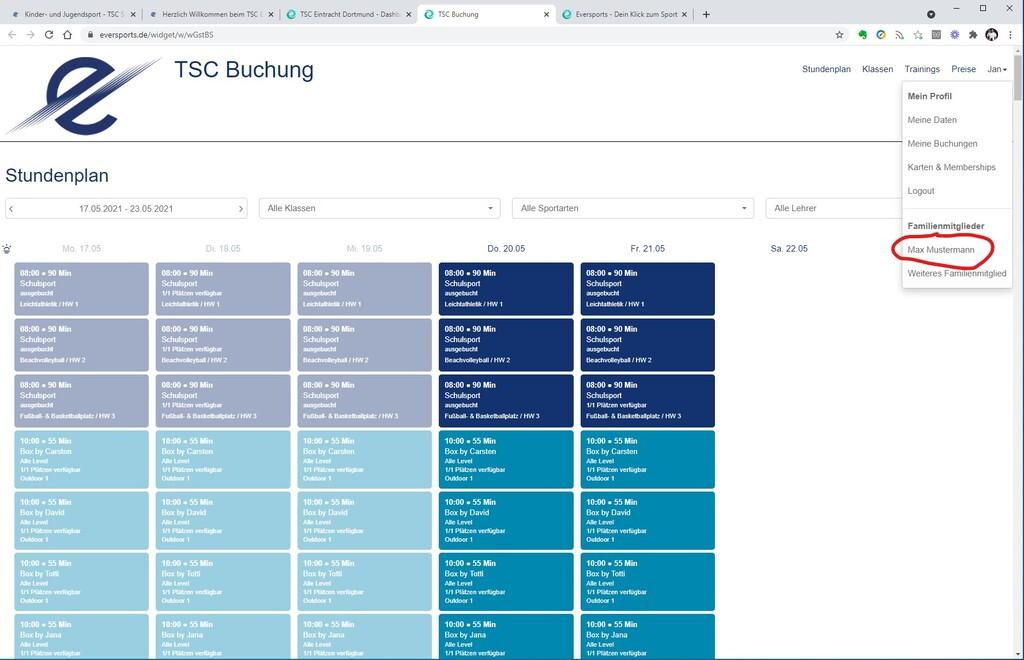
Task: Go to the previous week
Action: tap(11, 209)
